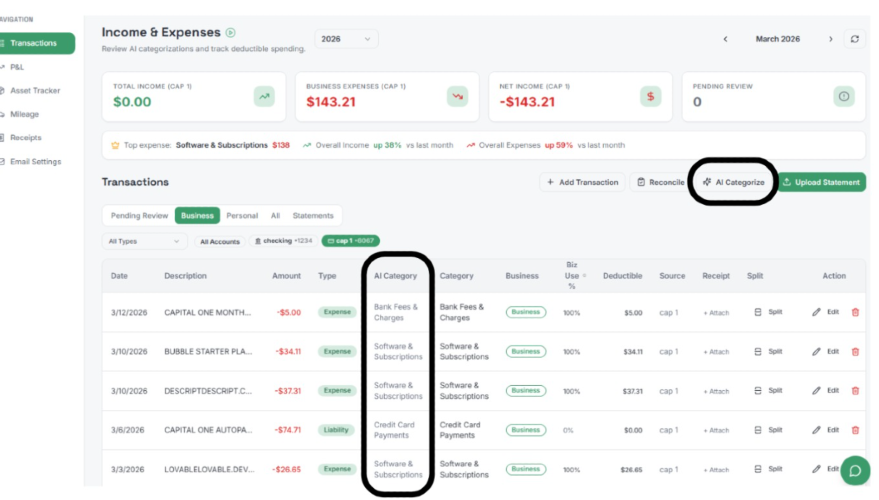
Task: Attach receipt to LOVABLELOVABLE row
Action: (x=716, y=470)
